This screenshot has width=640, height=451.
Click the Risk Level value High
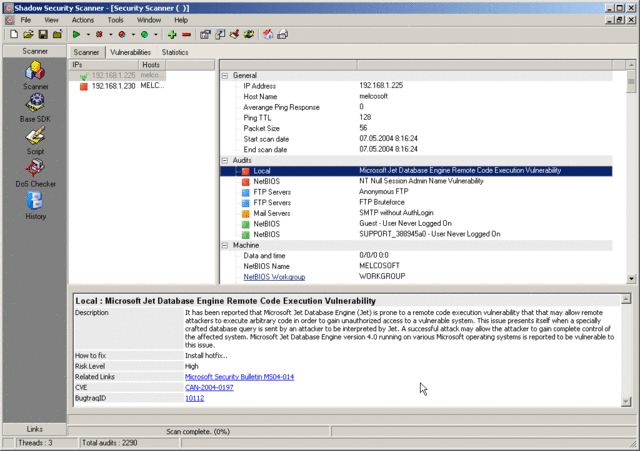(x=192, y=366)
